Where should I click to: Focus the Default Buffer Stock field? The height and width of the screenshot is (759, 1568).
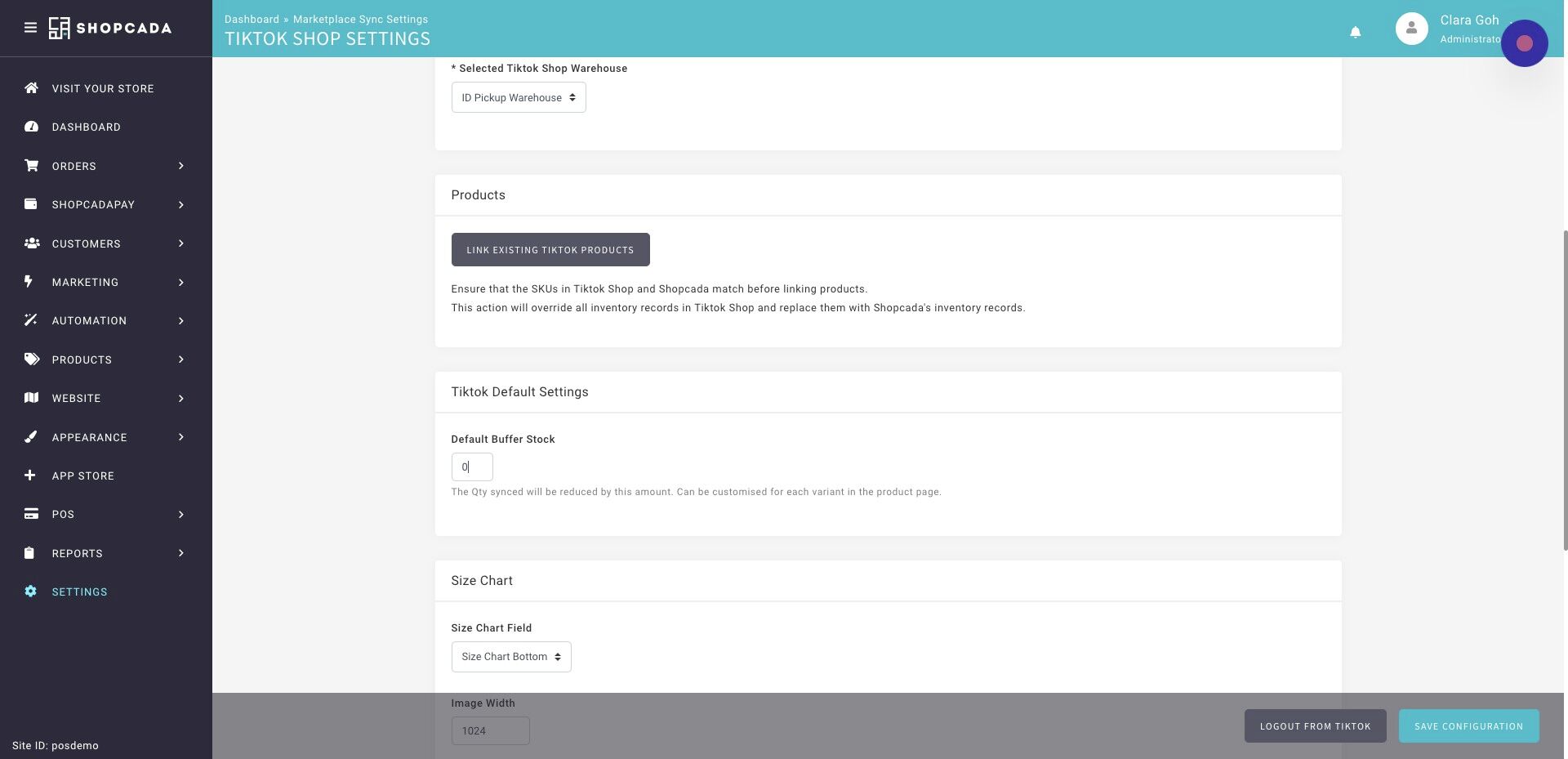(472, 467)
